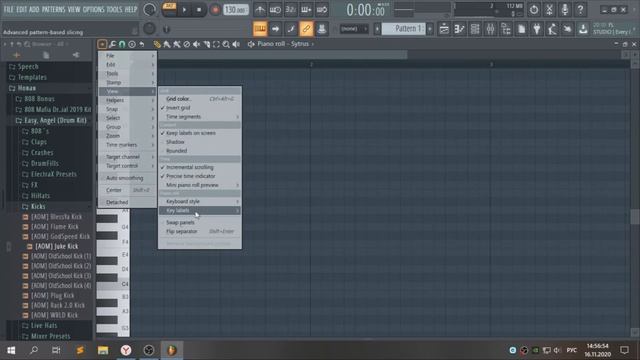
Task: Open the plugin picker plug icon
Action: 537,29
